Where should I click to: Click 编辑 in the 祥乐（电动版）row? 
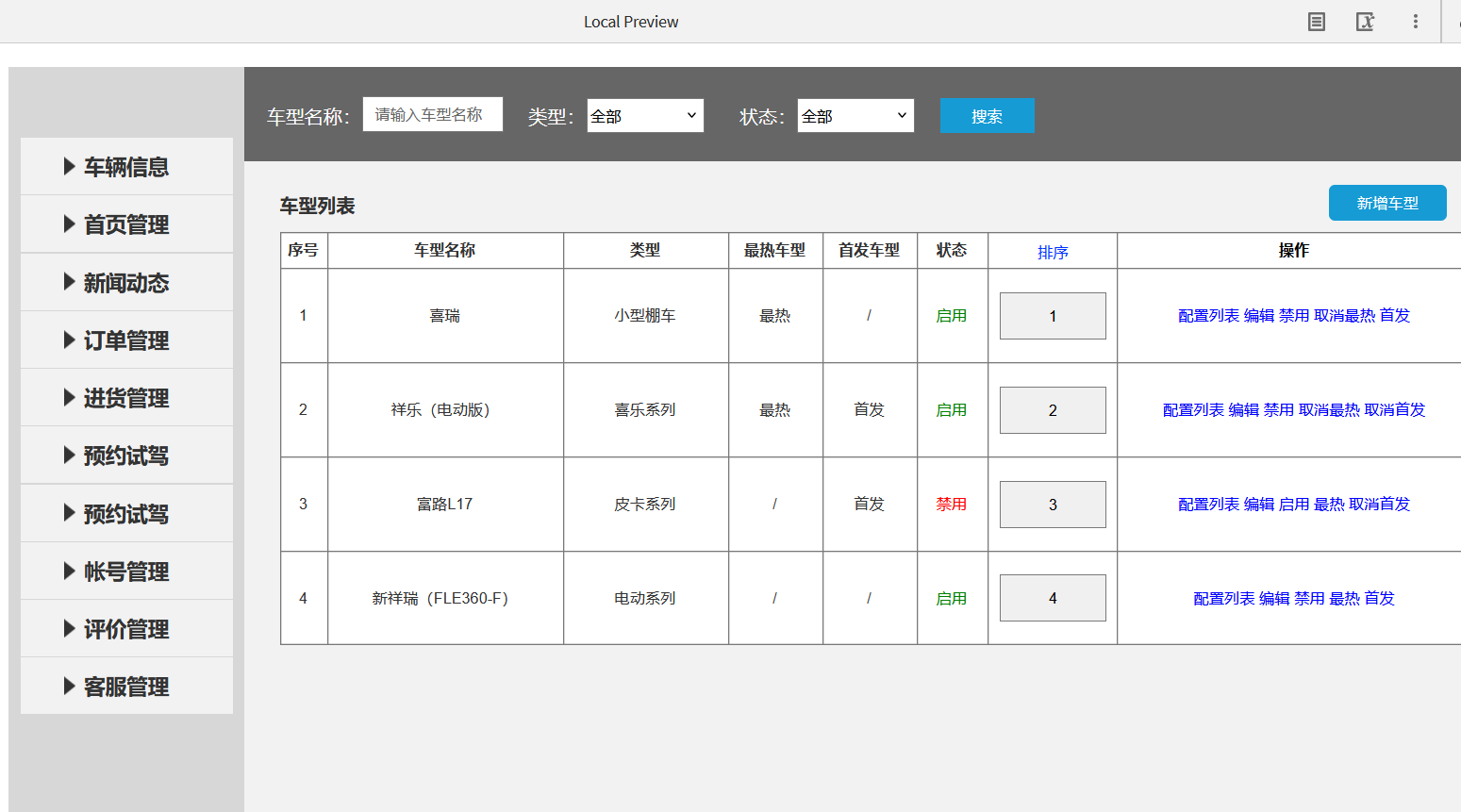1244,410
